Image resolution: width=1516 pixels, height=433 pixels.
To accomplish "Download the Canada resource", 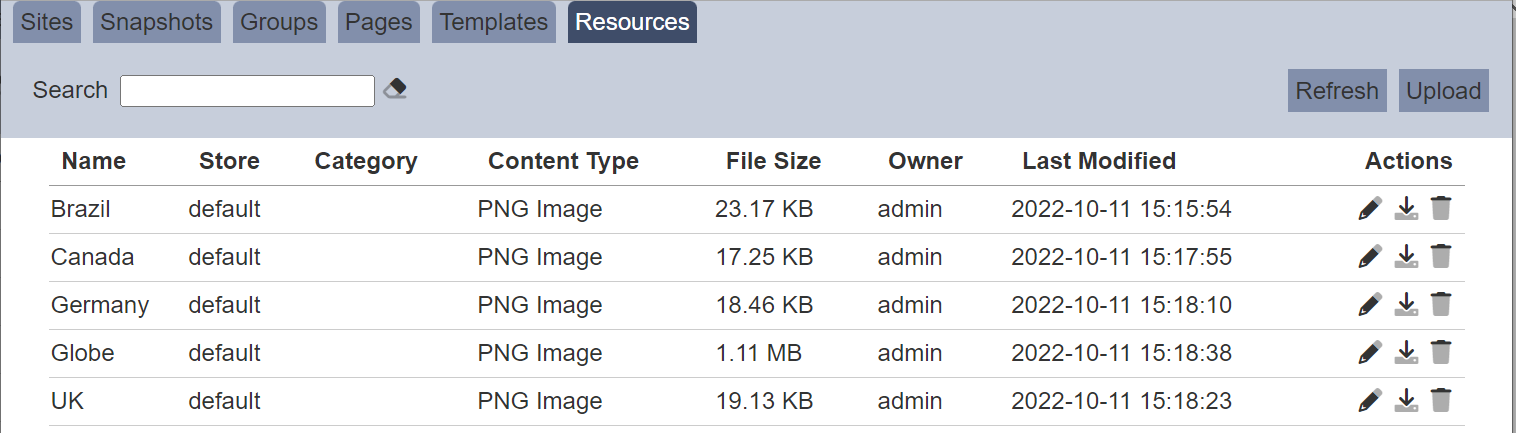I will tap(1406, 257).
